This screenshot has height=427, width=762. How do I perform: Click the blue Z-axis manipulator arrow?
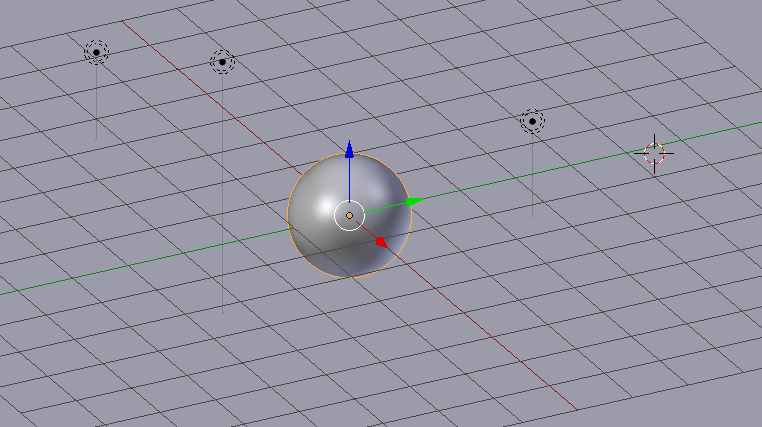coord(349,149)
